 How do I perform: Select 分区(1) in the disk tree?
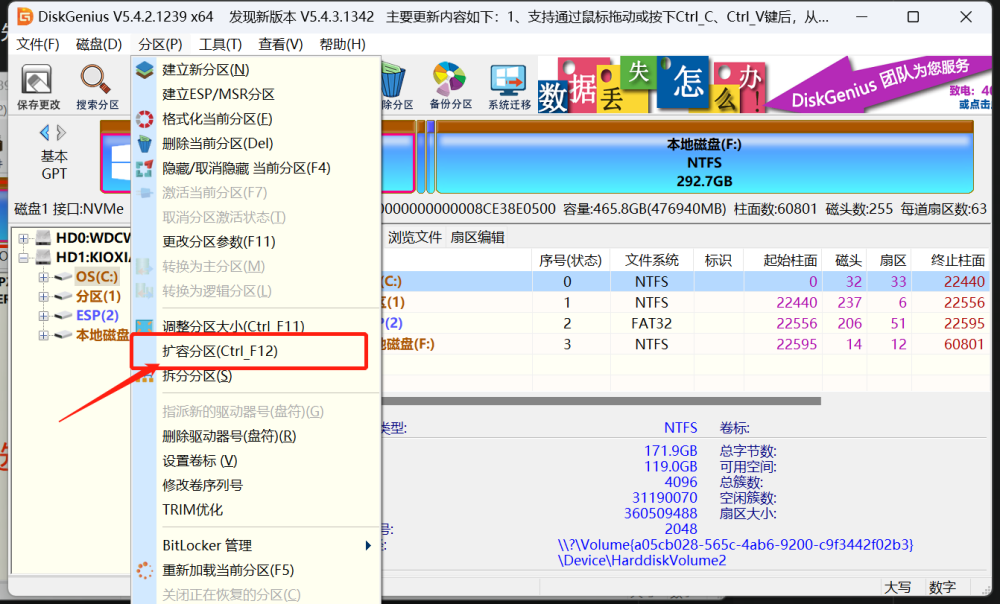[x=98, y=297]
